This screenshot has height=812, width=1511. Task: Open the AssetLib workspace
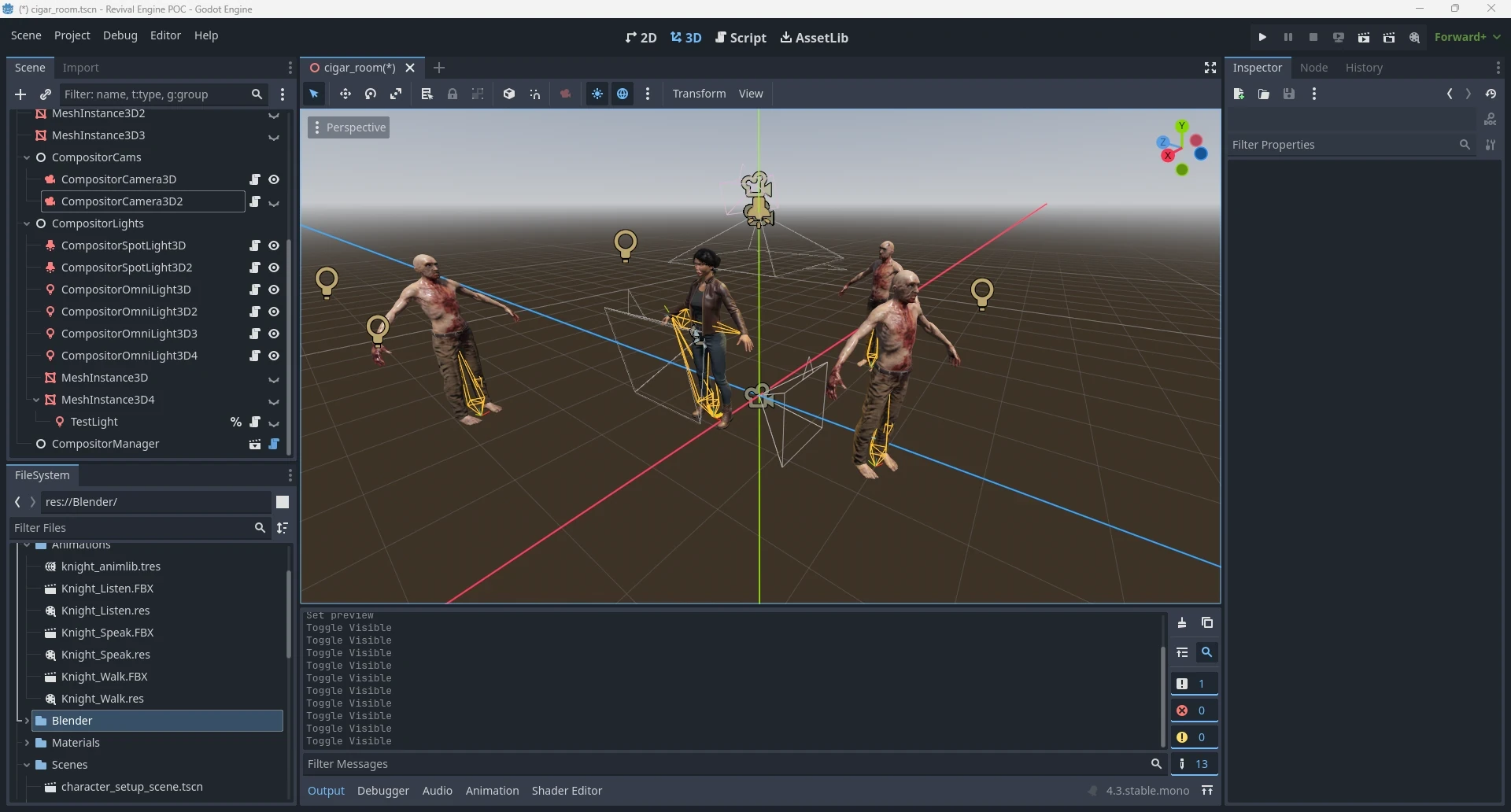pos(815,38)
